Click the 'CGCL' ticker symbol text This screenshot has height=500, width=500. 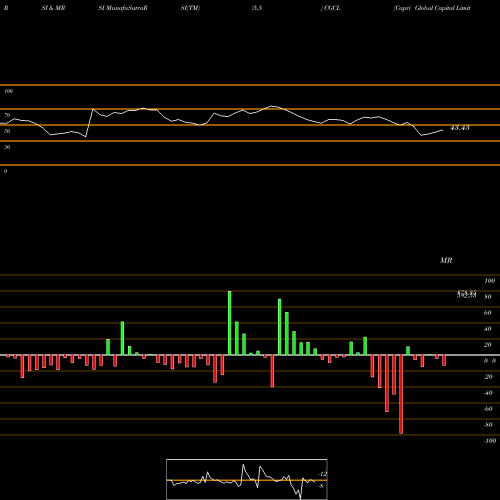coord(332,8)
